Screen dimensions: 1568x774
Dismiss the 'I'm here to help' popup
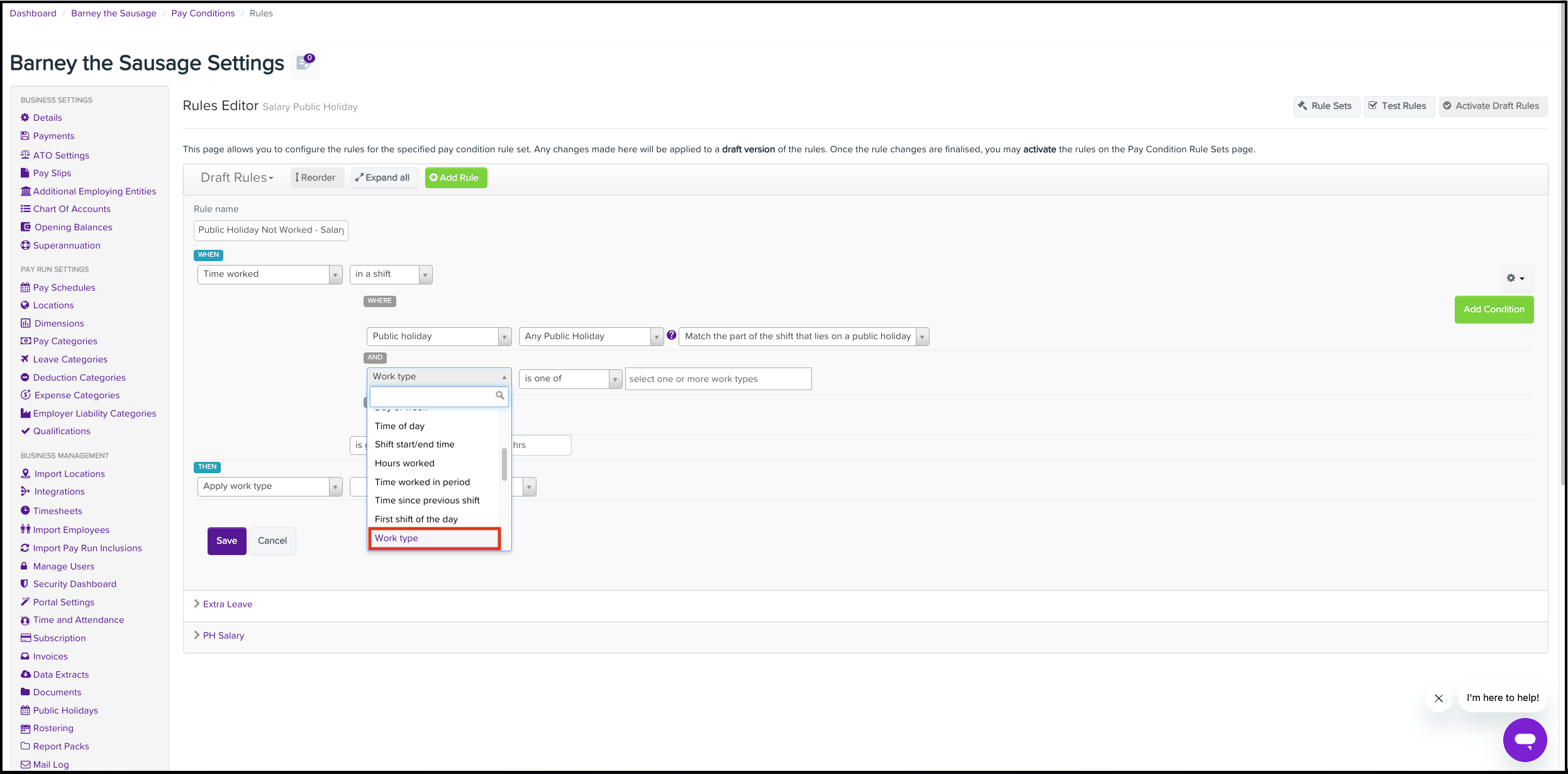[1438, 698]
